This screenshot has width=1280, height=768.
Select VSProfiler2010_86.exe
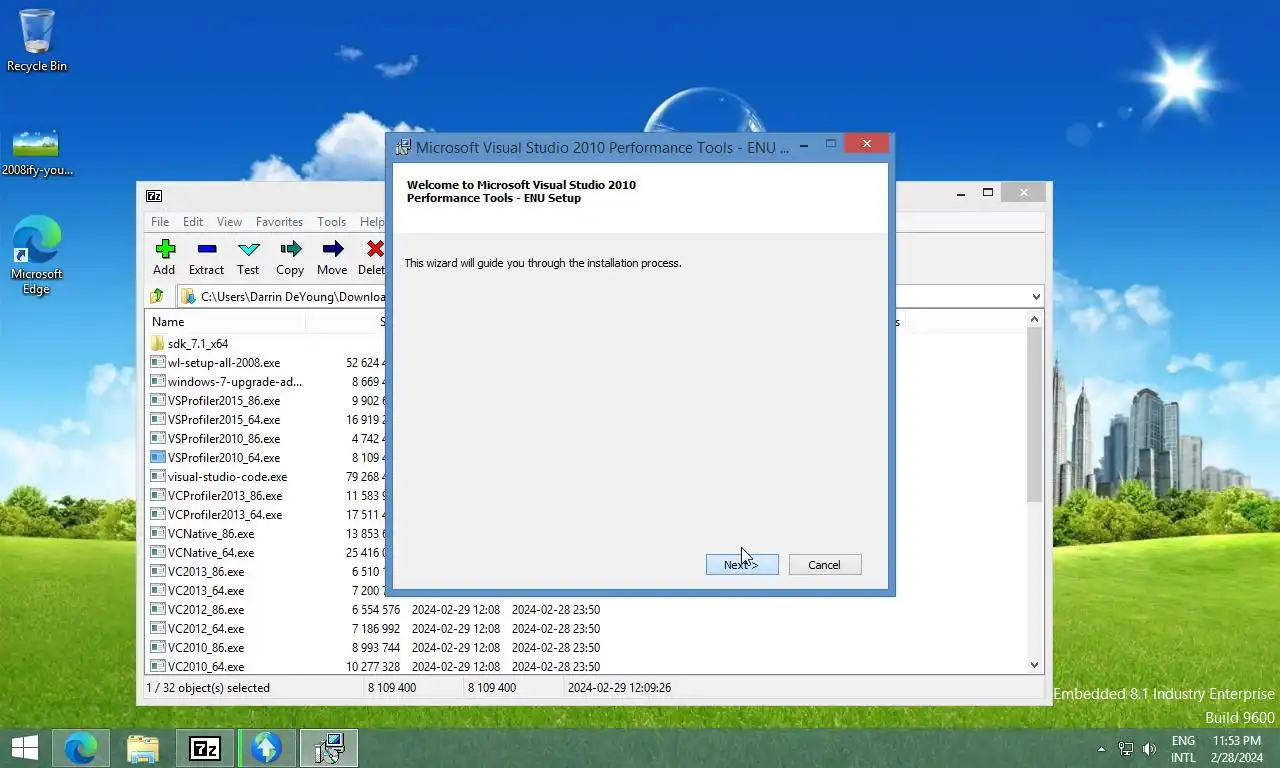click(224, 439)
